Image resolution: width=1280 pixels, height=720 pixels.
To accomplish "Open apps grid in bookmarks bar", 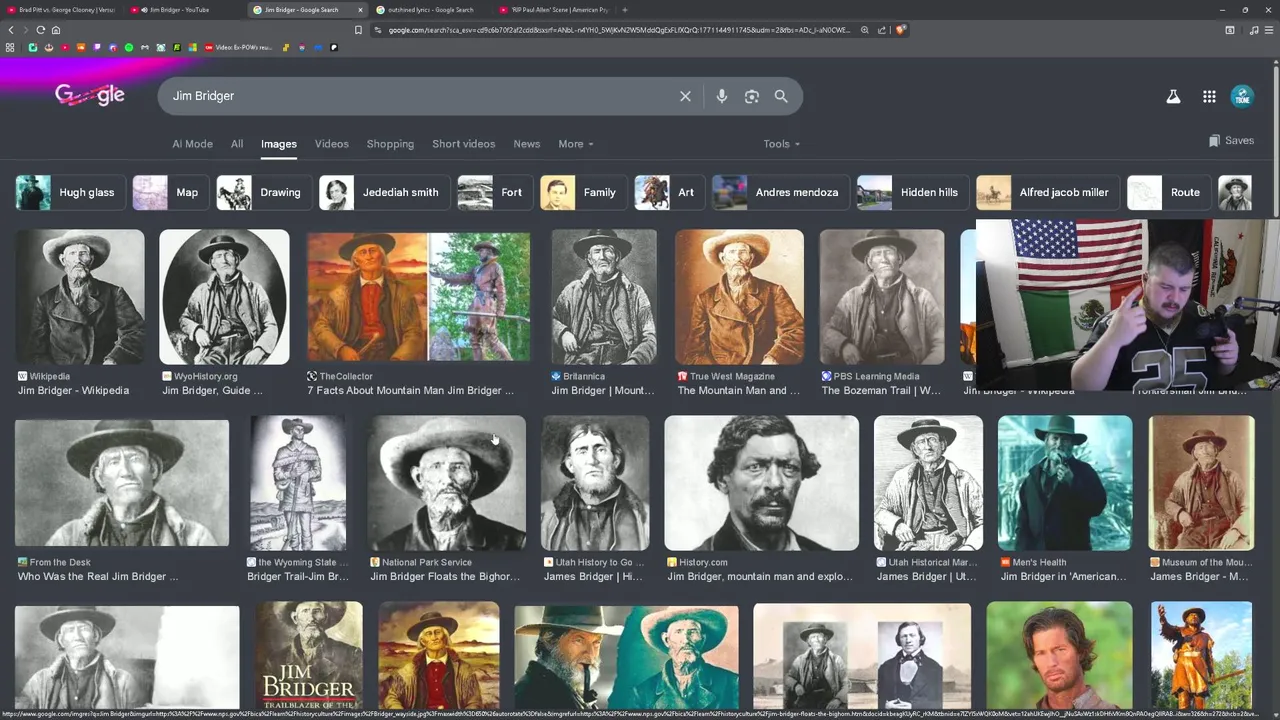I will (10, 47).
